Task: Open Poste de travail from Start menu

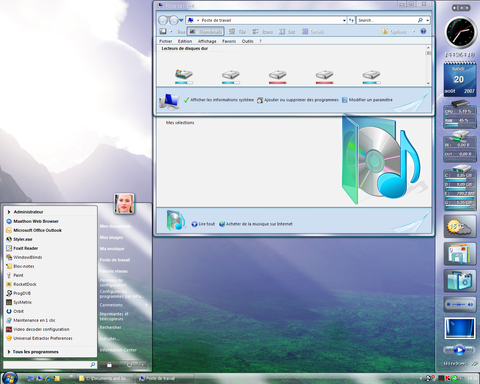Action: tap(115, 260)
